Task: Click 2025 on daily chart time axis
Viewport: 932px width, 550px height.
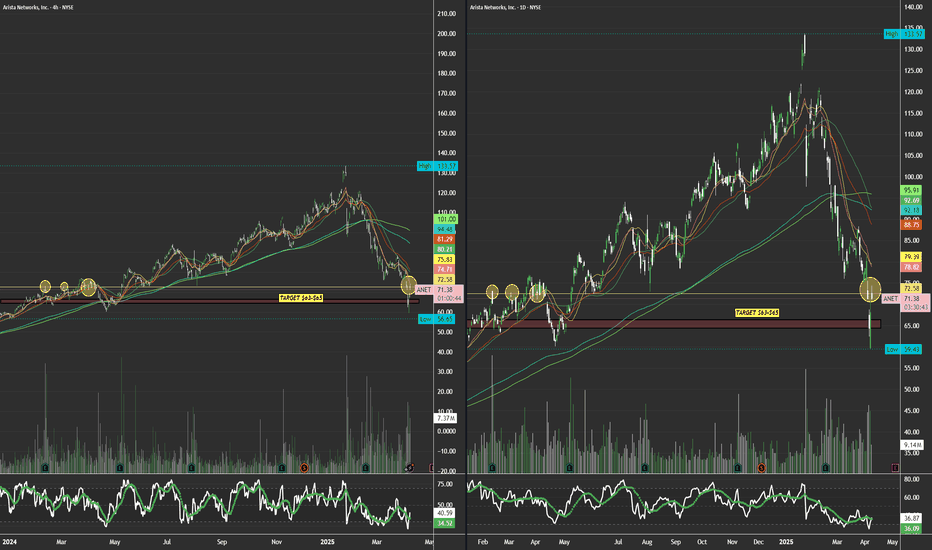Action: tap(786, 542)
